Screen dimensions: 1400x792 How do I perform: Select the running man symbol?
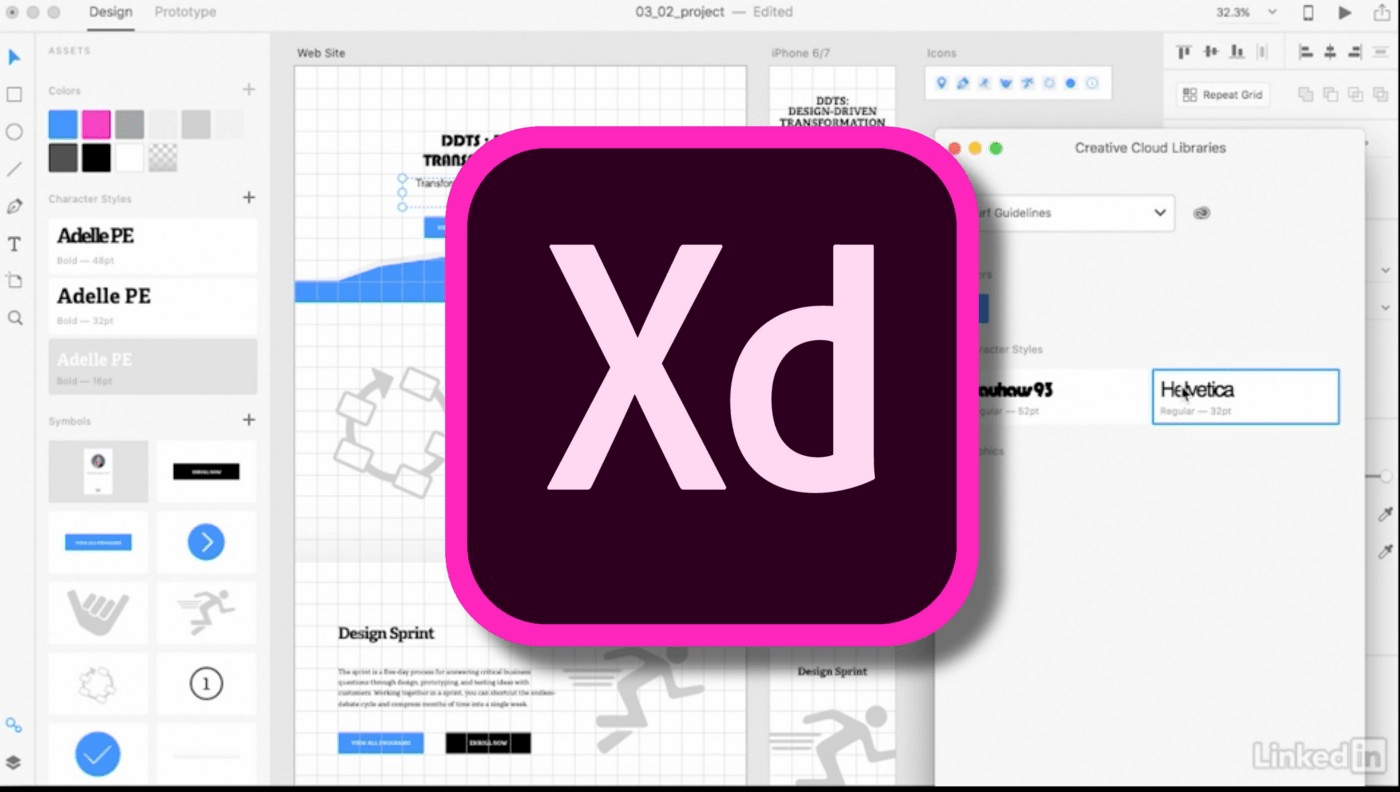coord(206,613)
